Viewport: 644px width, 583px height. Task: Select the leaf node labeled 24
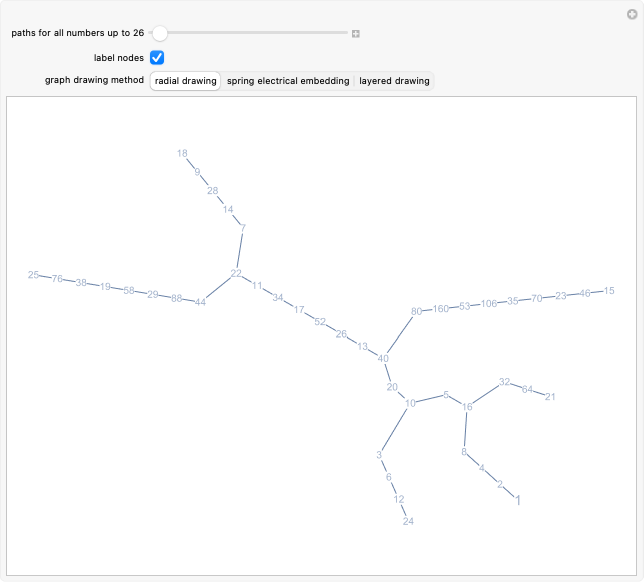[x=408, y=521]
